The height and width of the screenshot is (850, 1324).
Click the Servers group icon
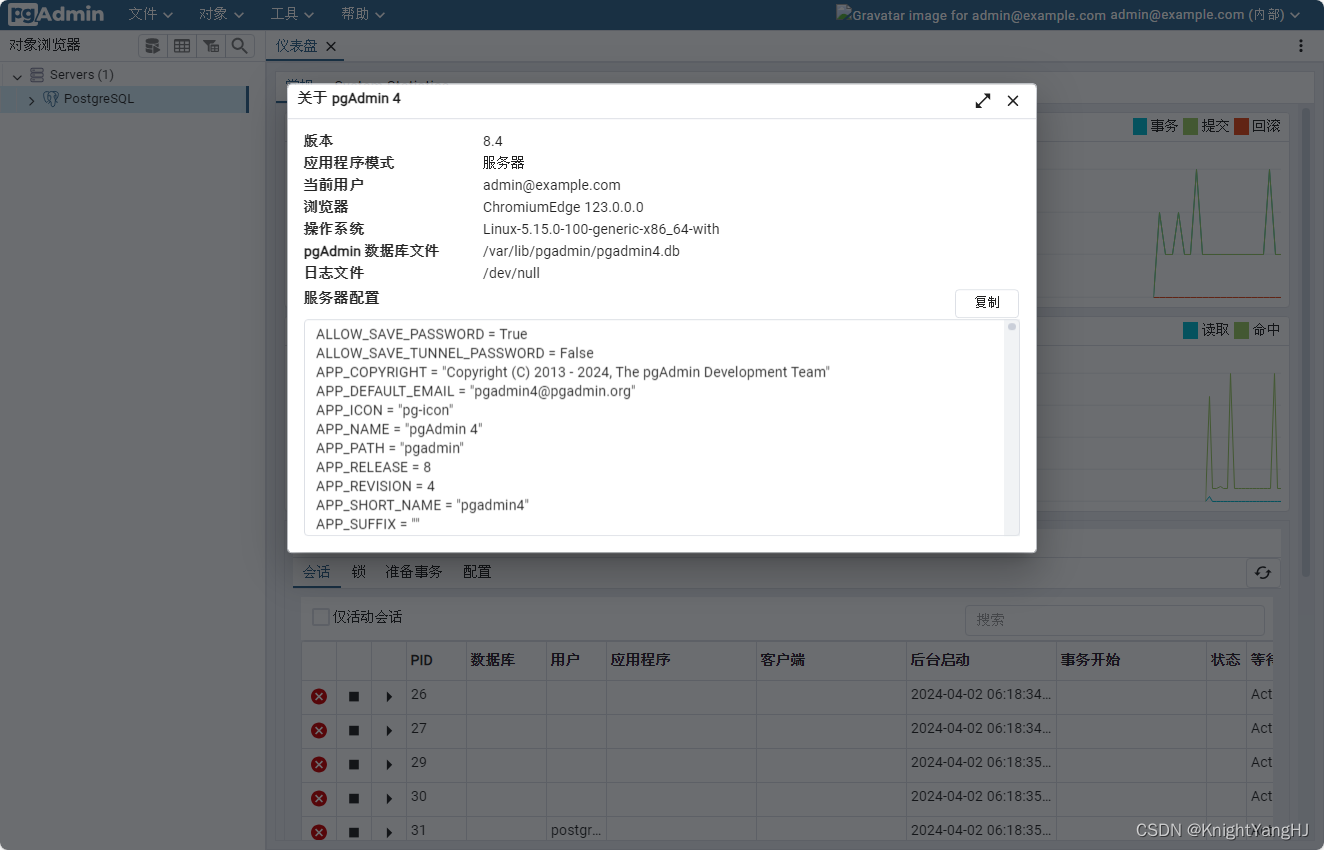[x=37, y=75]
